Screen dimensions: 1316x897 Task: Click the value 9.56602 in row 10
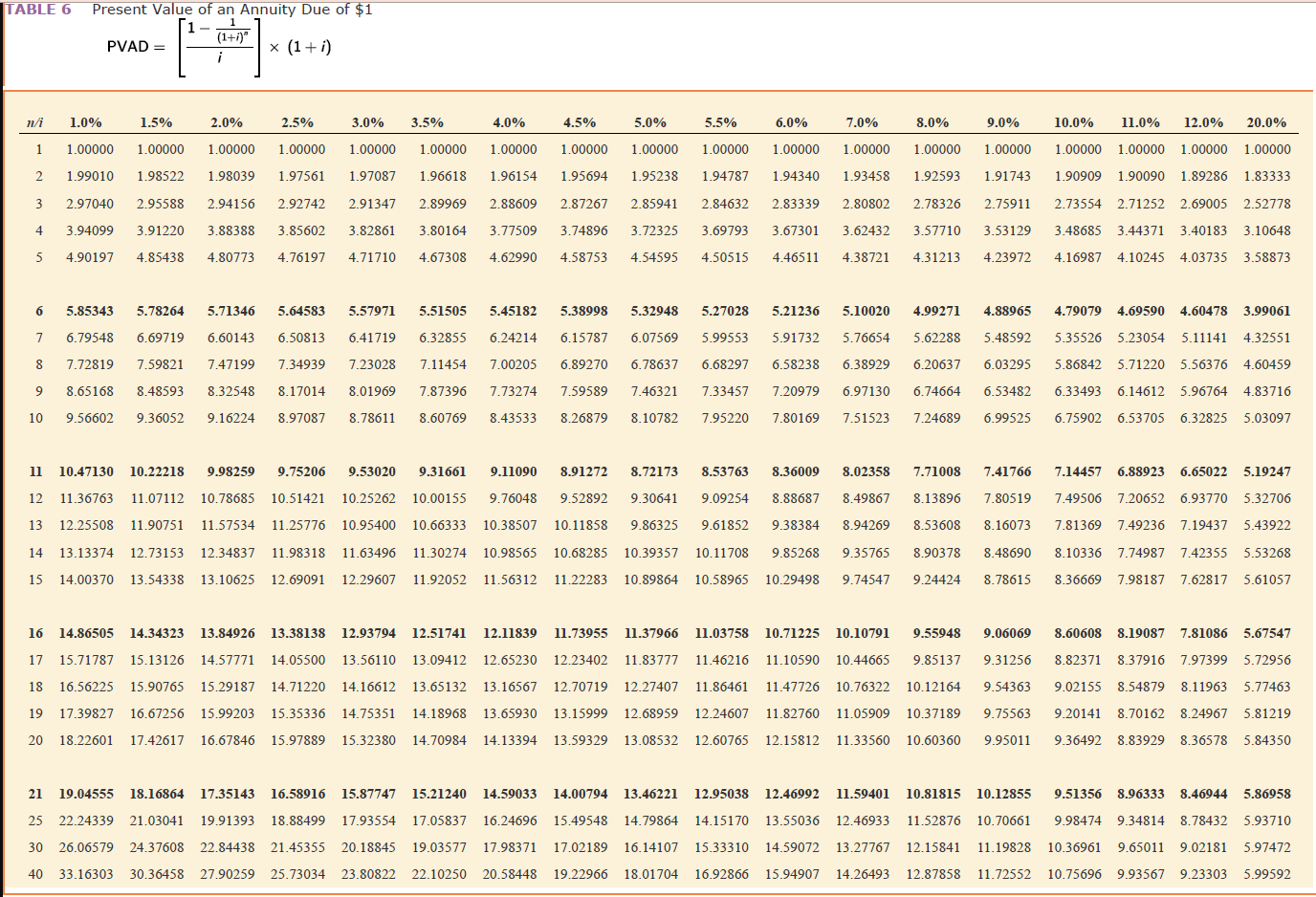point(90,418)
